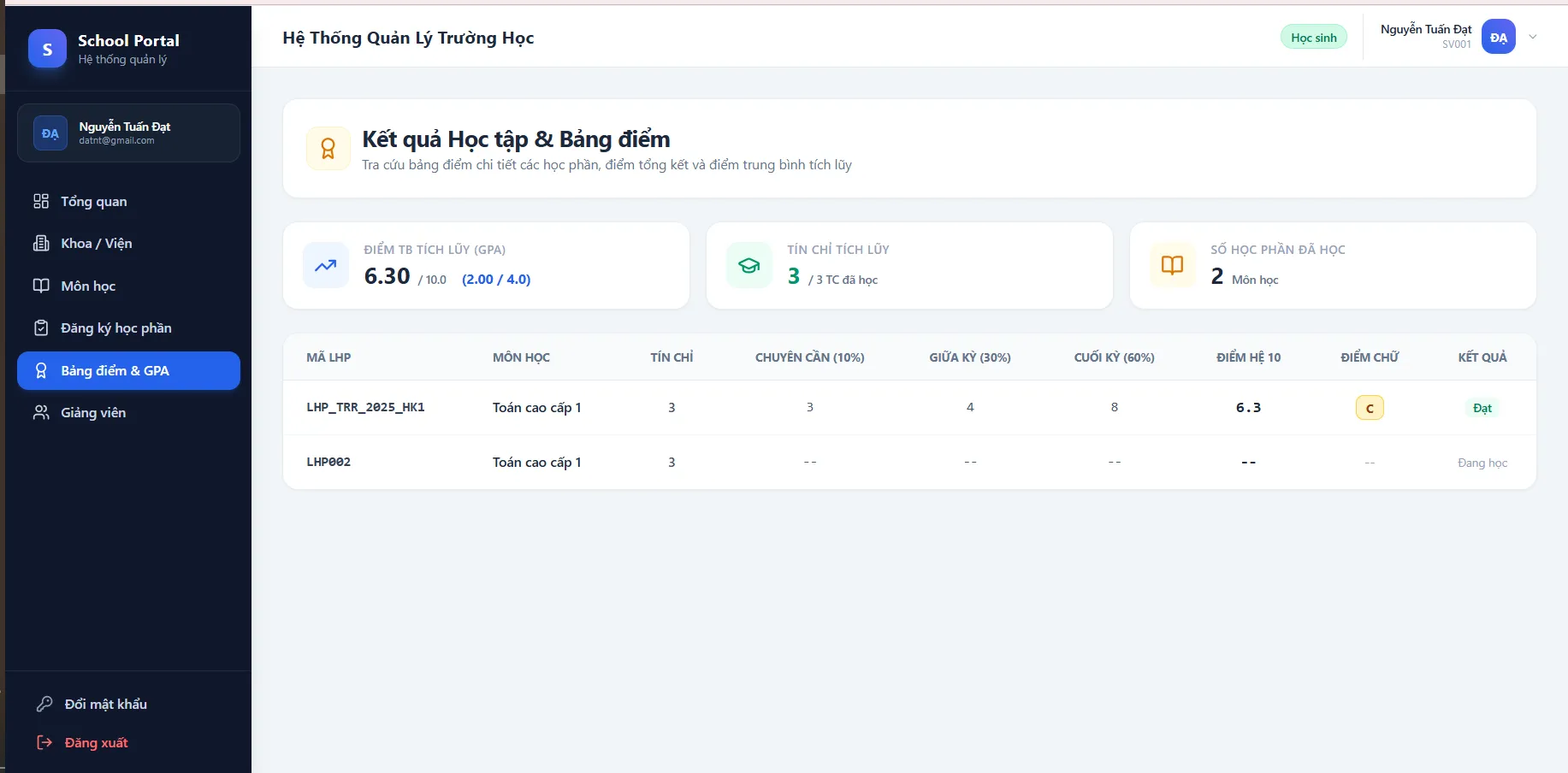Click the graduation cap credits icon
This screenshot has height=773, width=1568.
pos(749,265)
